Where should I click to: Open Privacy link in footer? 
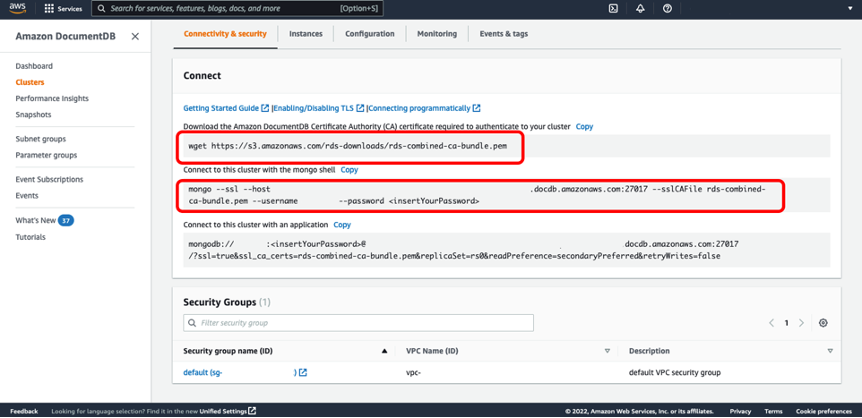click(741, 411)
